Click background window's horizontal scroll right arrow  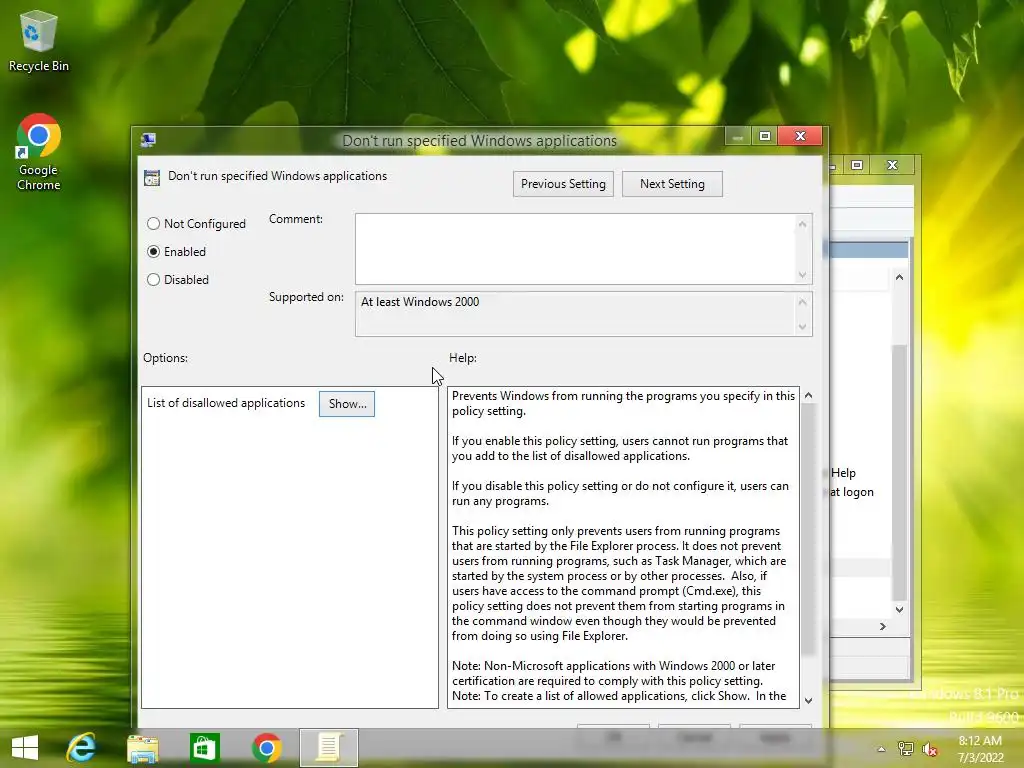pos(883,626)
